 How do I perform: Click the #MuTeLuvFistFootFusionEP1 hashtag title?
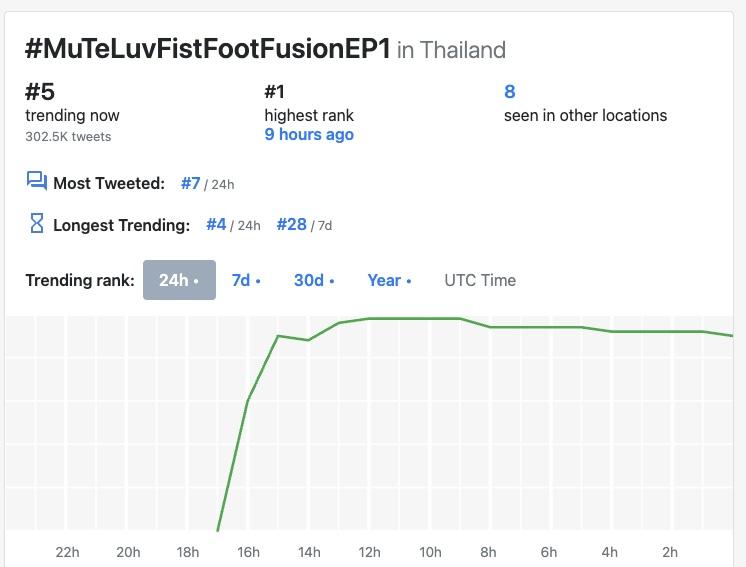(207, 49)
